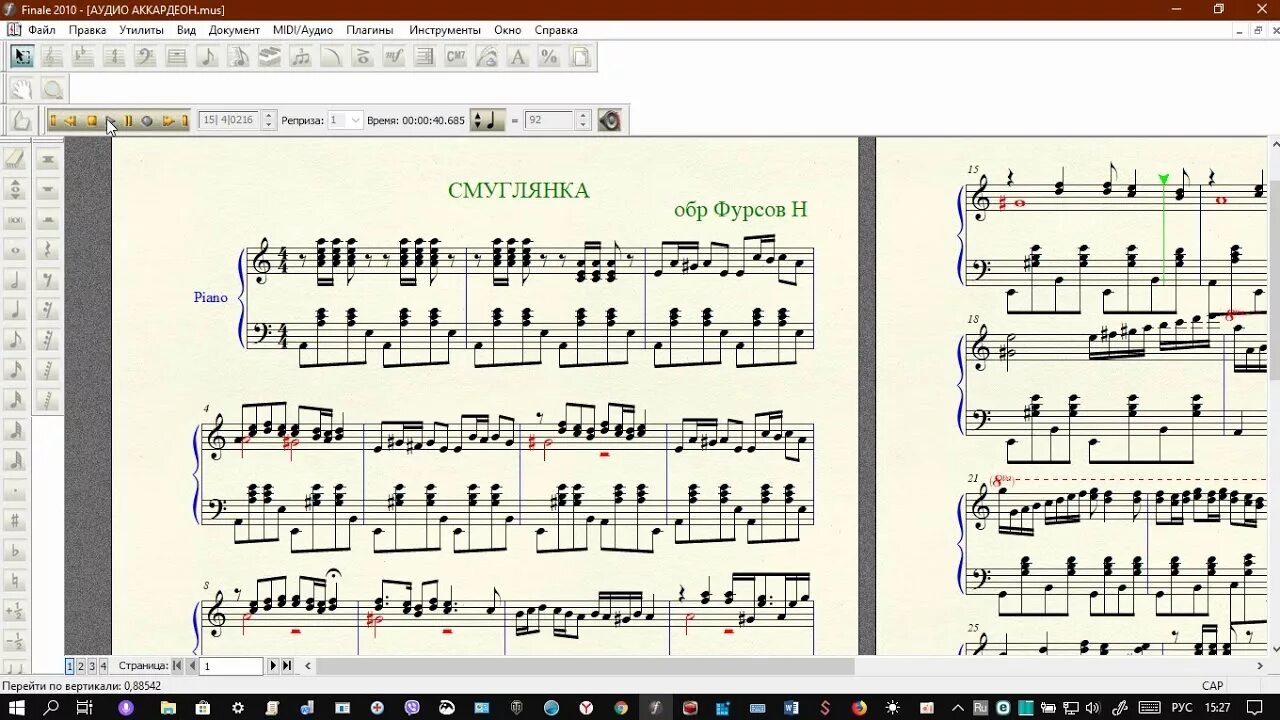Choose the whole note duration
The width and height of the screenshot is (1280, 720).
(x=15, y=249)
